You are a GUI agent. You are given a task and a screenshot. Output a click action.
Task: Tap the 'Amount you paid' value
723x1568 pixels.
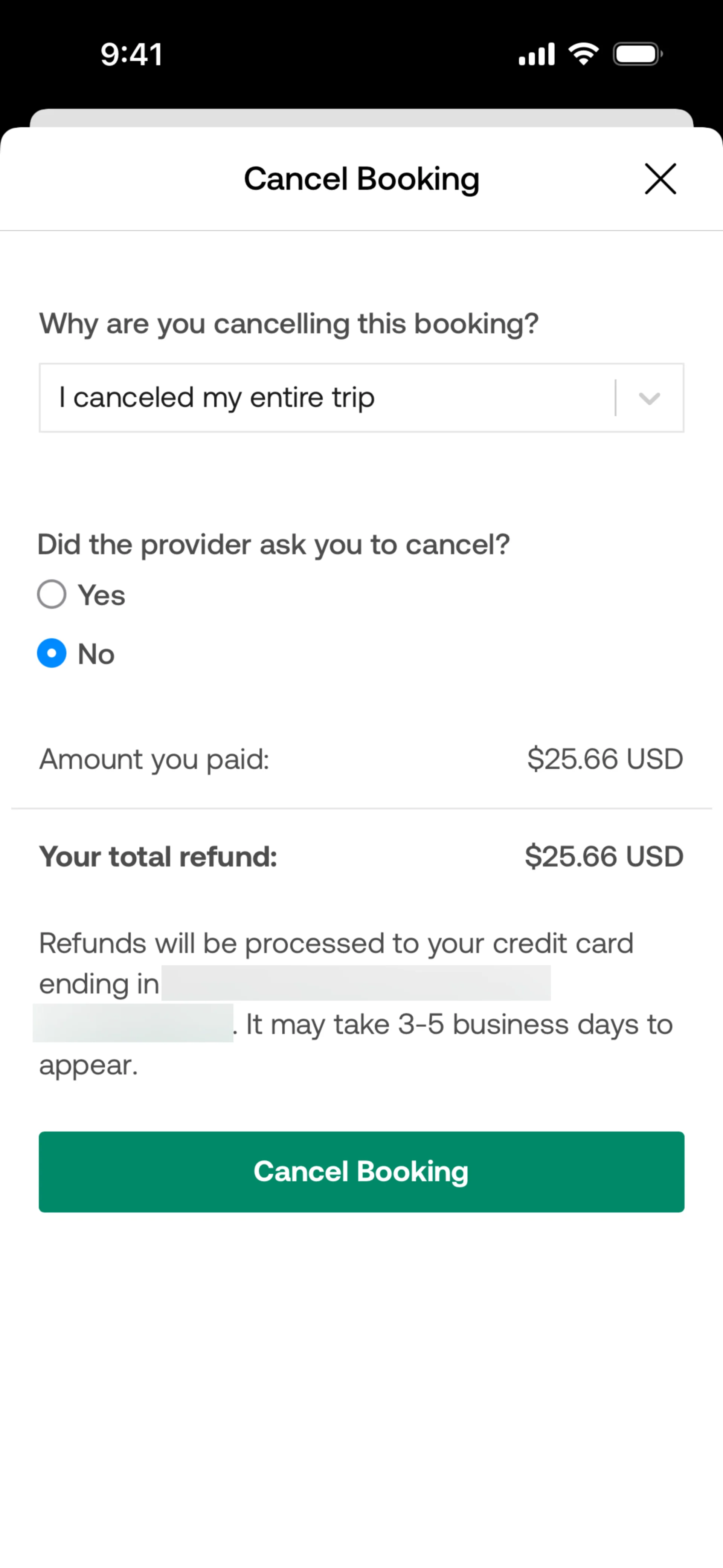pos(605,759)
